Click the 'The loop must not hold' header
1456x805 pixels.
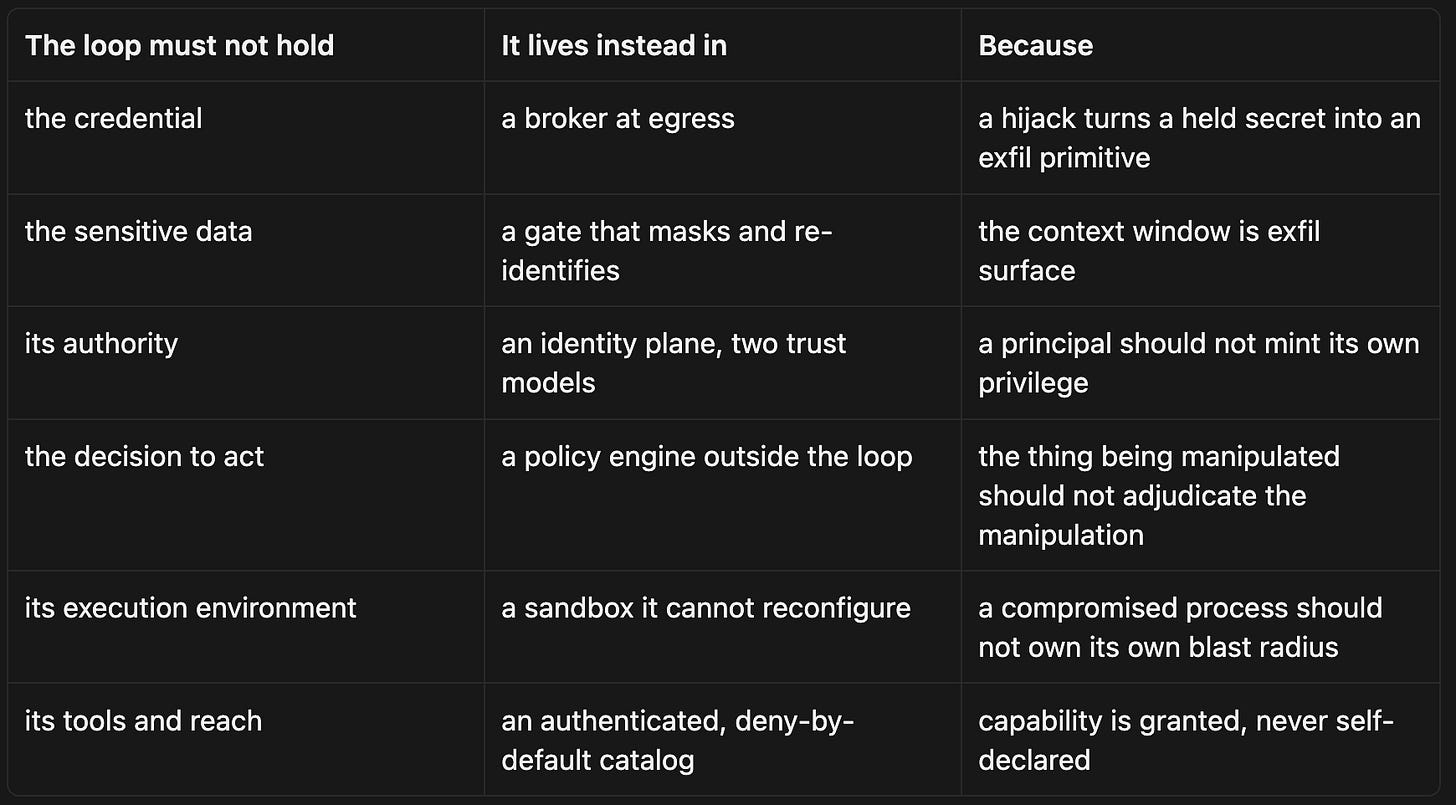(246, 46)
